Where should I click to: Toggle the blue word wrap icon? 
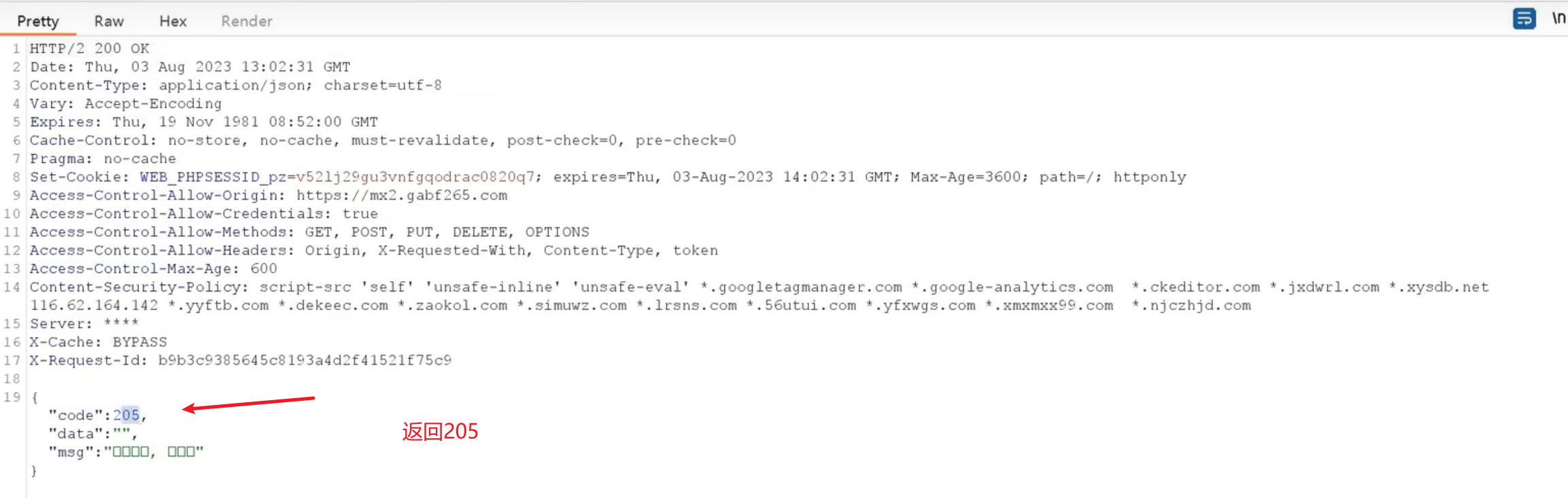click(x=1524, y=18)
